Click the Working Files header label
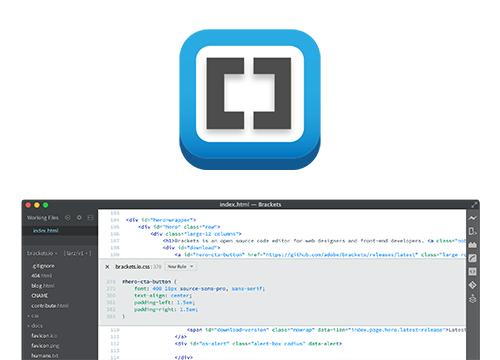Screen dimensions: 500x360 pyautogui.click(x=43, y=218)
